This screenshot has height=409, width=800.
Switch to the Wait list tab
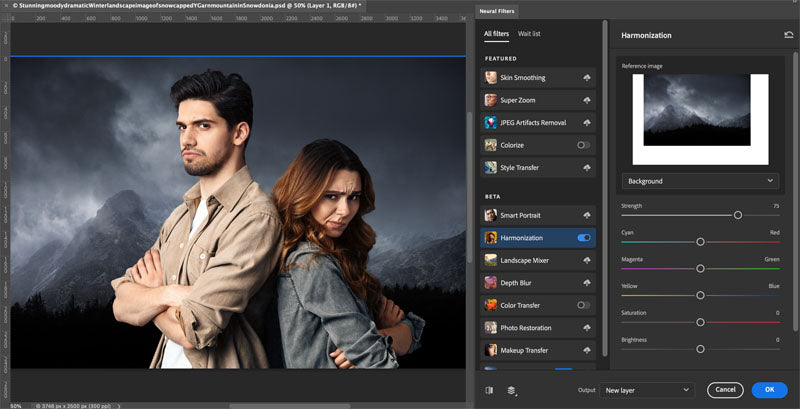tap(529, 34)
